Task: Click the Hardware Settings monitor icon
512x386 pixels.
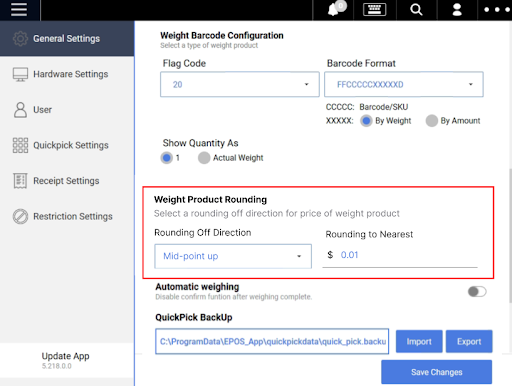Action: (x=20, y=74)
